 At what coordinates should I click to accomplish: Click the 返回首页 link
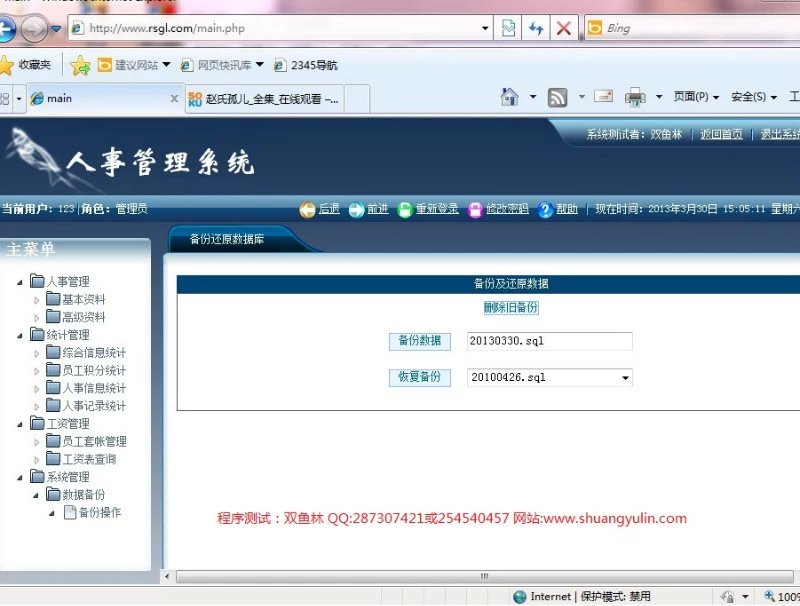click(721, 134)
